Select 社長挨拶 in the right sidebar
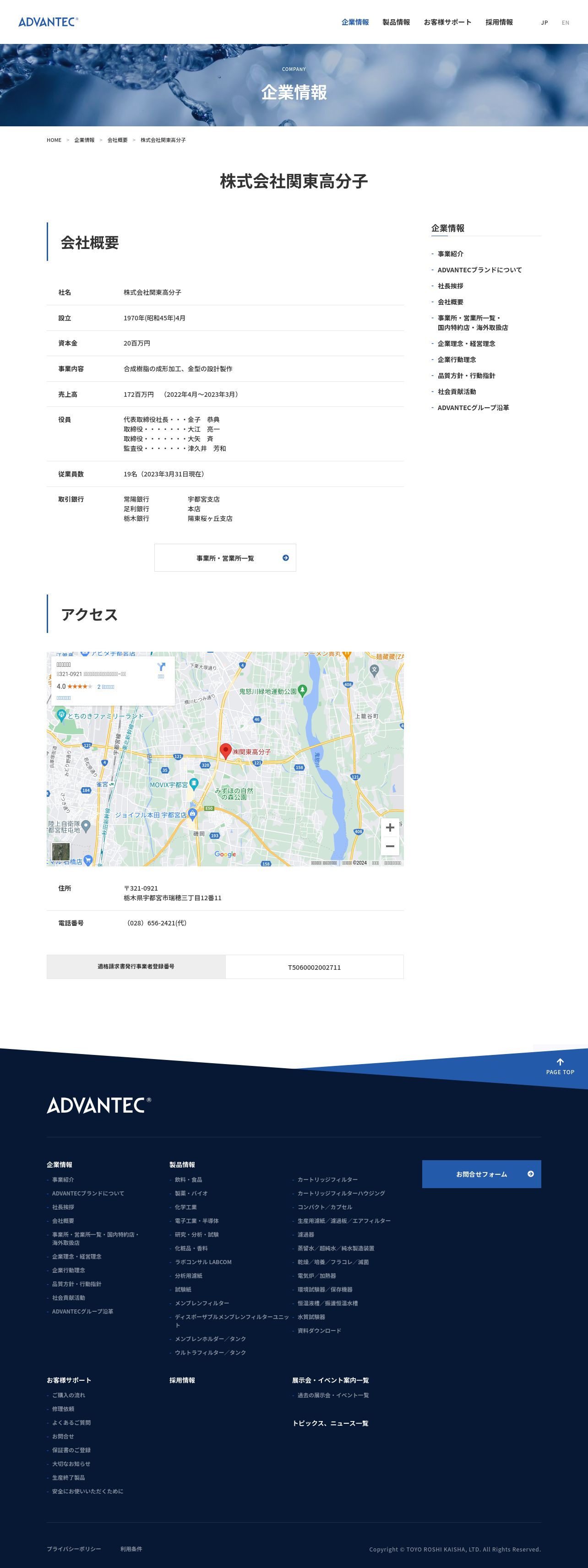Viewport: 588px width, 1568px height. pos(450,286)
